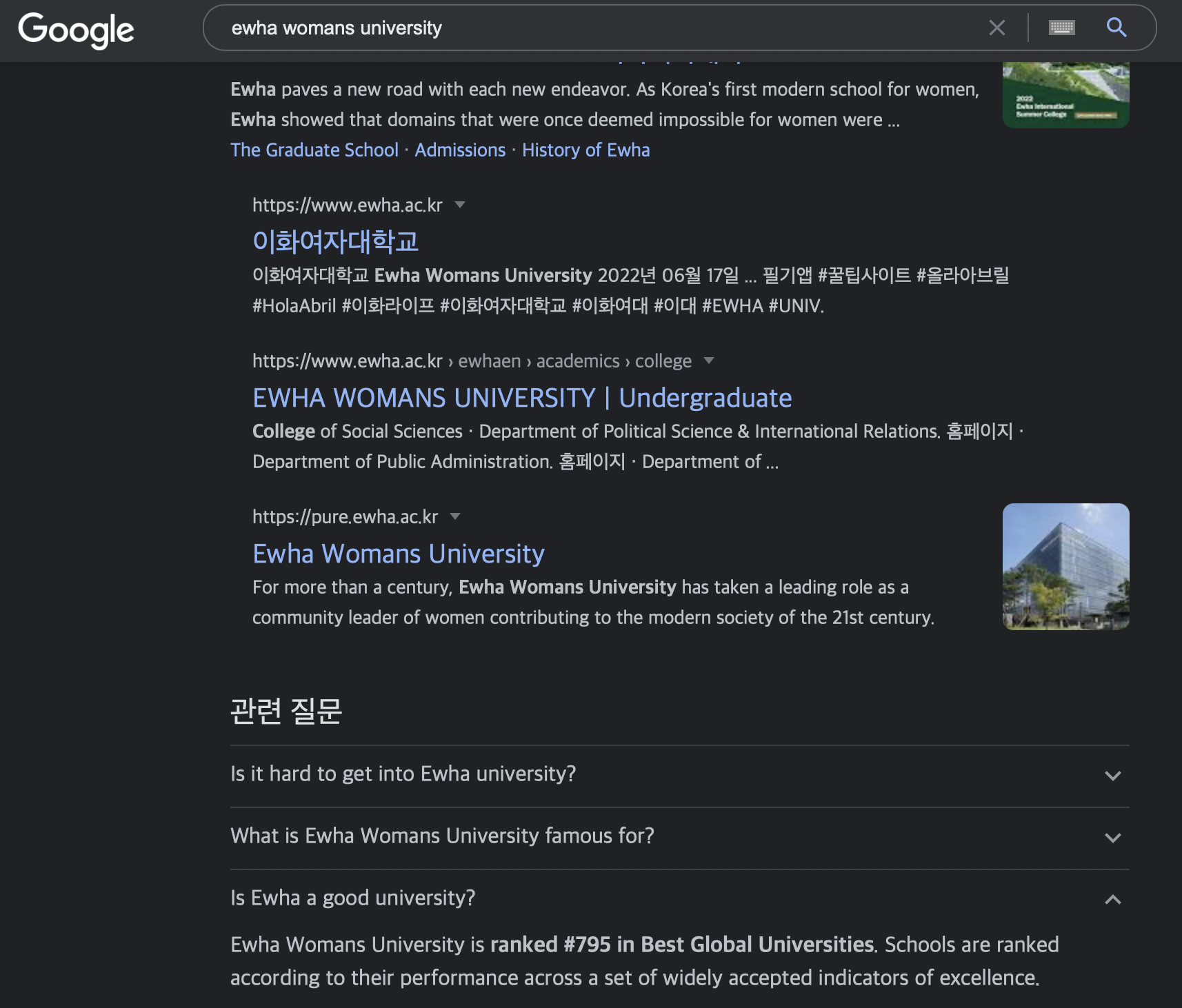Open dropdown arrow beside academics › college URL
This screenshot has width=1182, height=1008.
point(708,361)
